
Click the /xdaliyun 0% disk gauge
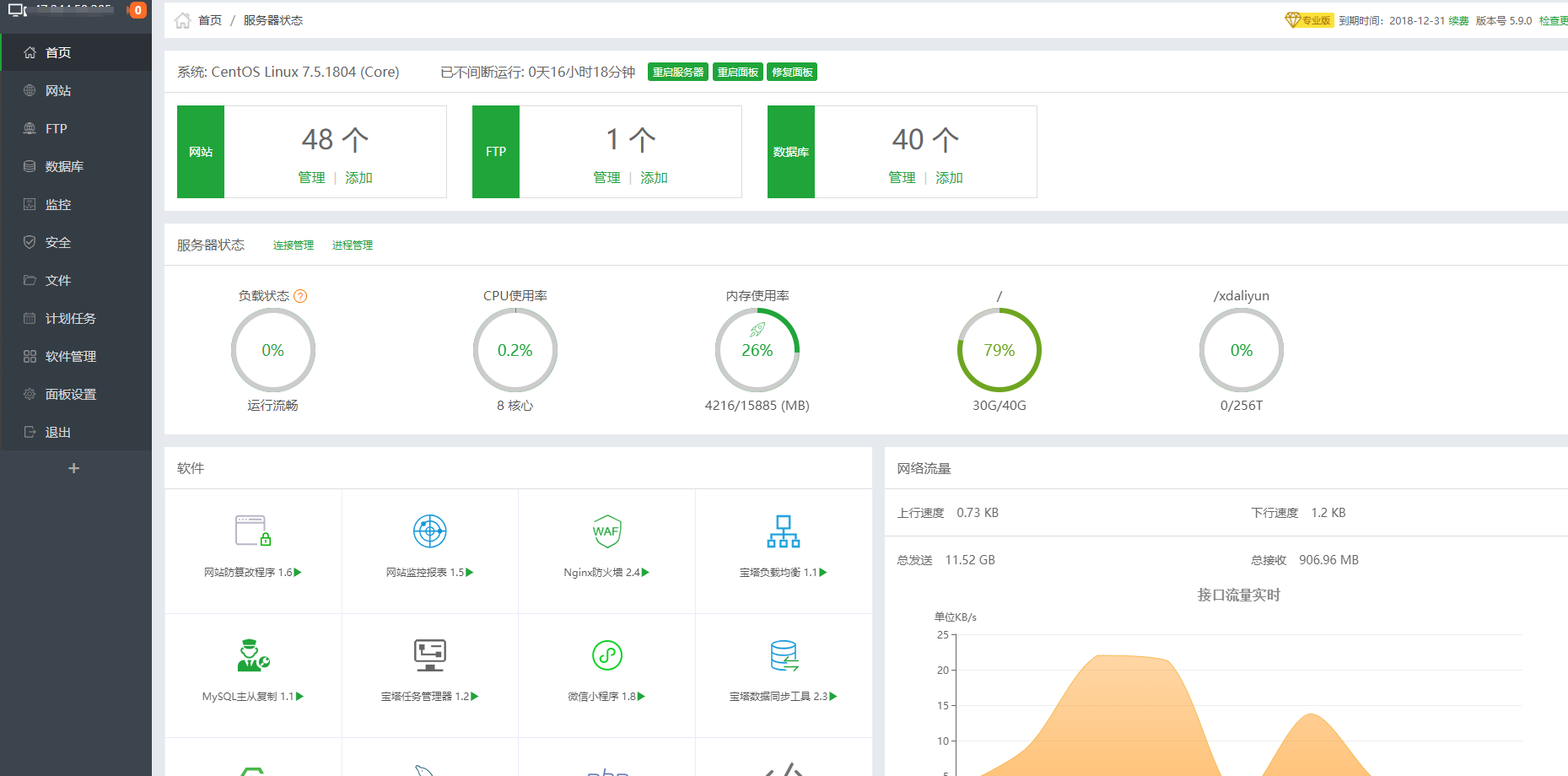click(1242, 350)
